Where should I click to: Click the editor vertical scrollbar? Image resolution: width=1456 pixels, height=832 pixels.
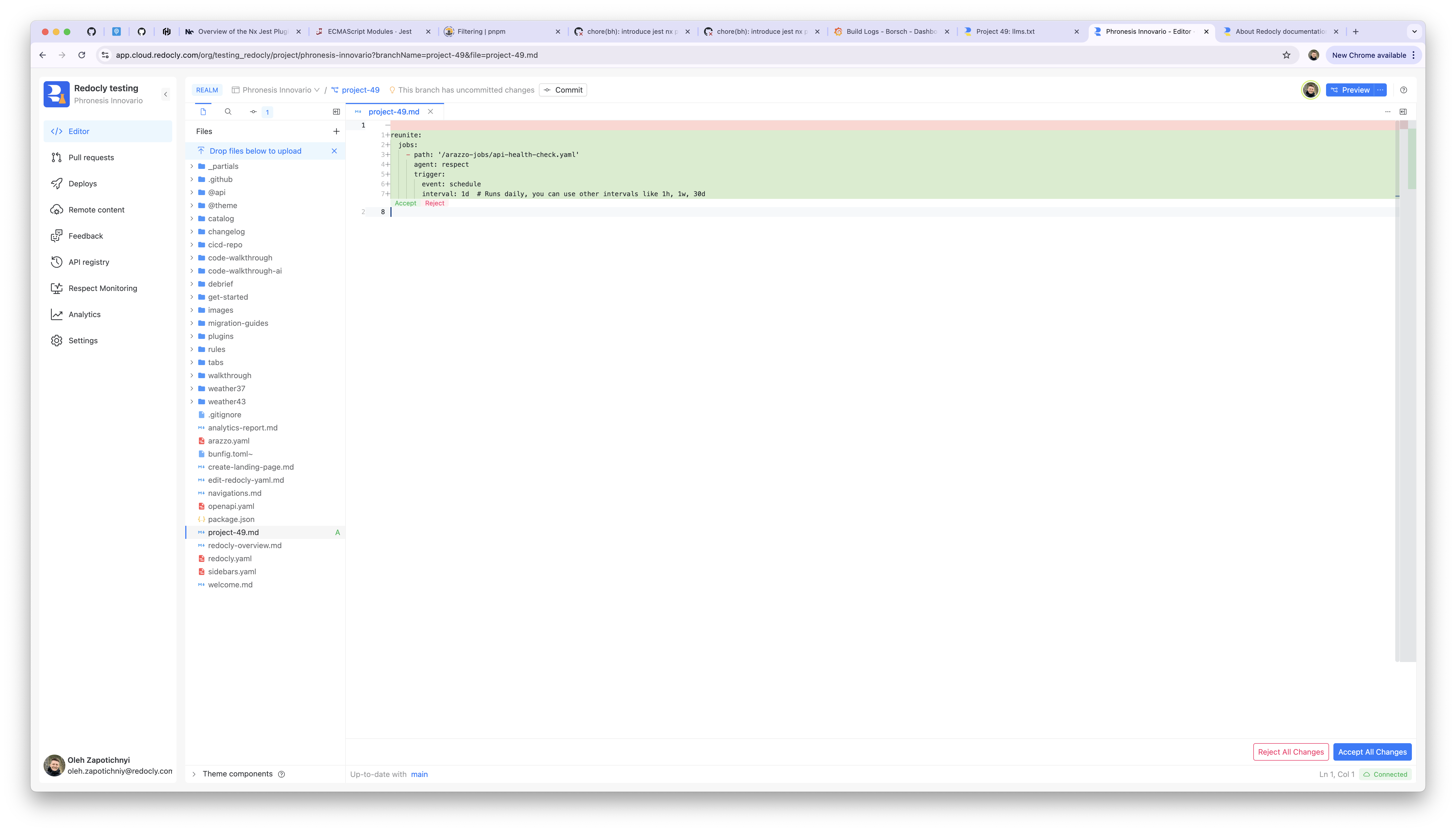tap(1397, 391)
